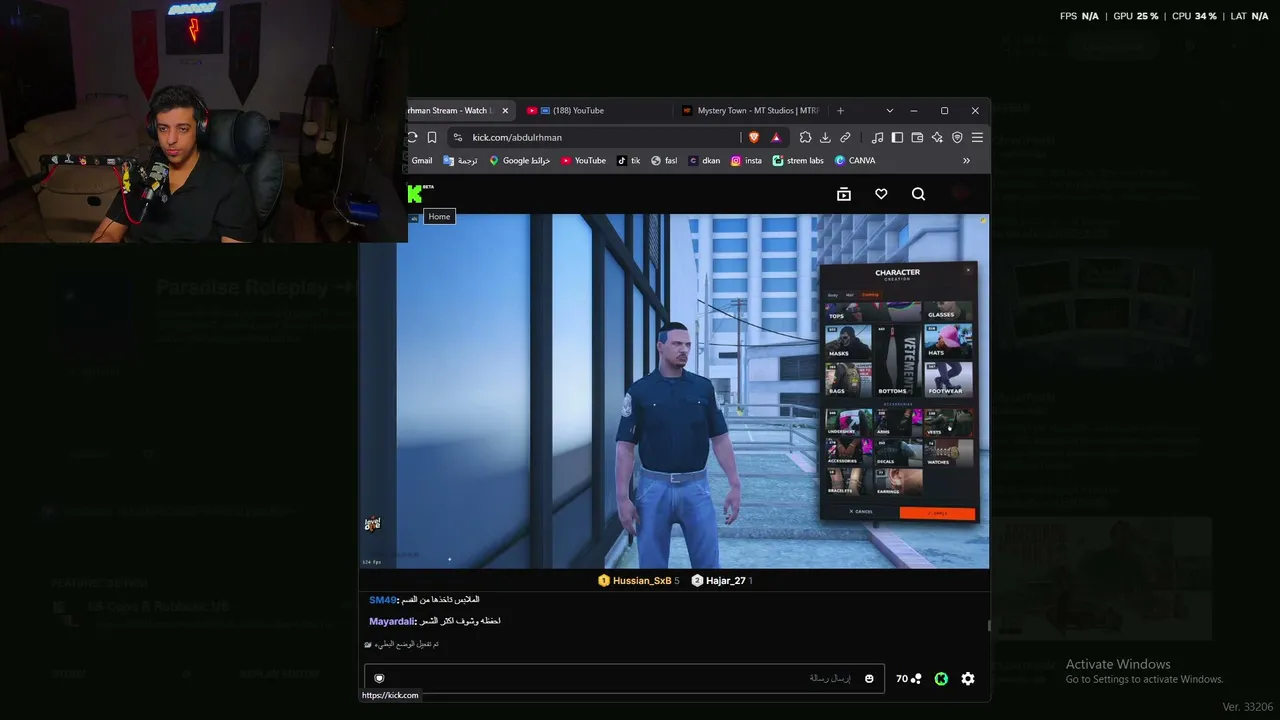Screen dimensions: 1280x720
Task: Open the fasl bookmark
Action: pyautogui.click(x=664, y=160)
